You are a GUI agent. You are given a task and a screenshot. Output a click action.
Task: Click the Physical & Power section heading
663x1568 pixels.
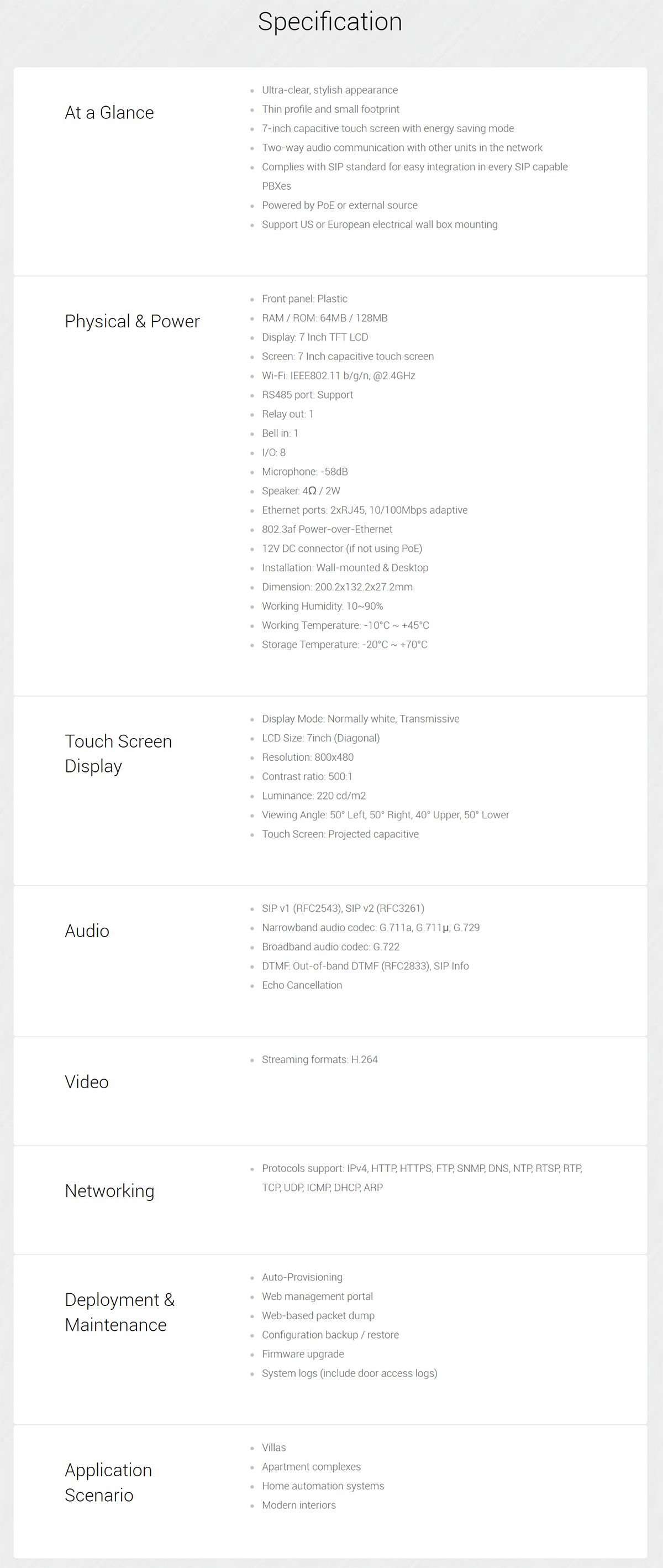point(132,321)
